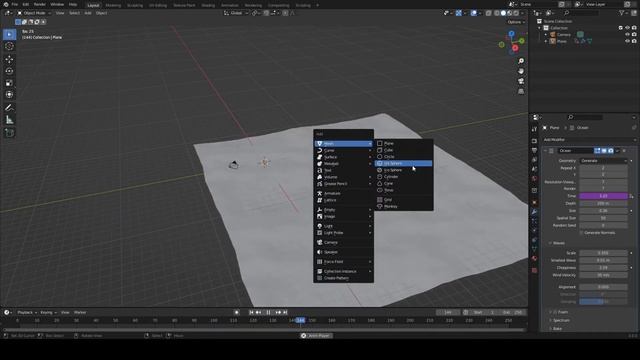Select Monkey in Mesh submenu
640x360 pixels.
coord(403,207)
